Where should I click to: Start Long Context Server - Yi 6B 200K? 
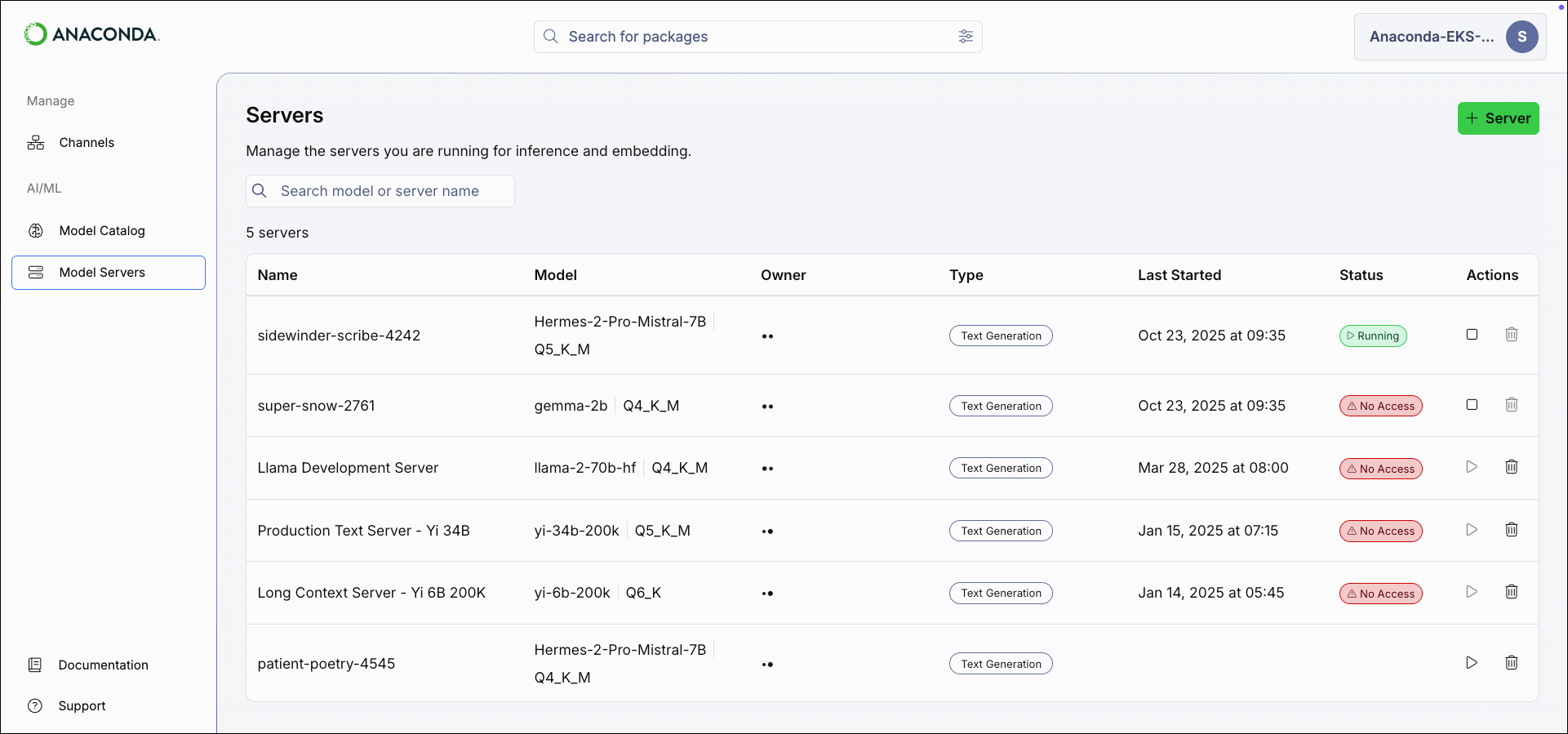click(x=1472, y=592)
